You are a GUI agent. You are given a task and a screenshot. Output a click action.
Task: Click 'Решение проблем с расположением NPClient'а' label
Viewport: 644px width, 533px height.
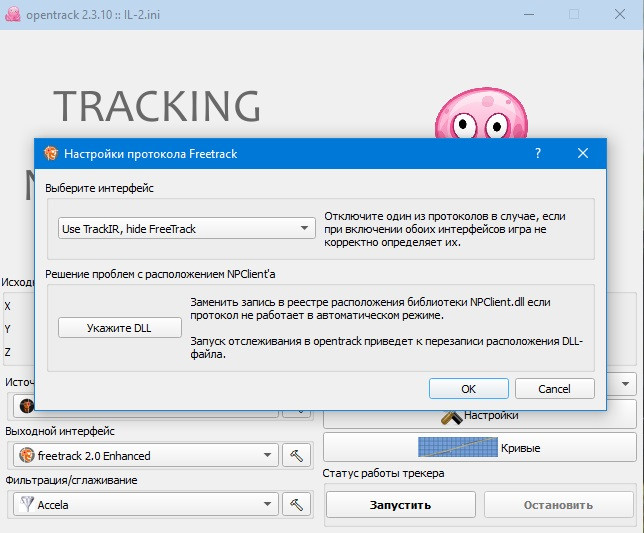tap(160, 274)
